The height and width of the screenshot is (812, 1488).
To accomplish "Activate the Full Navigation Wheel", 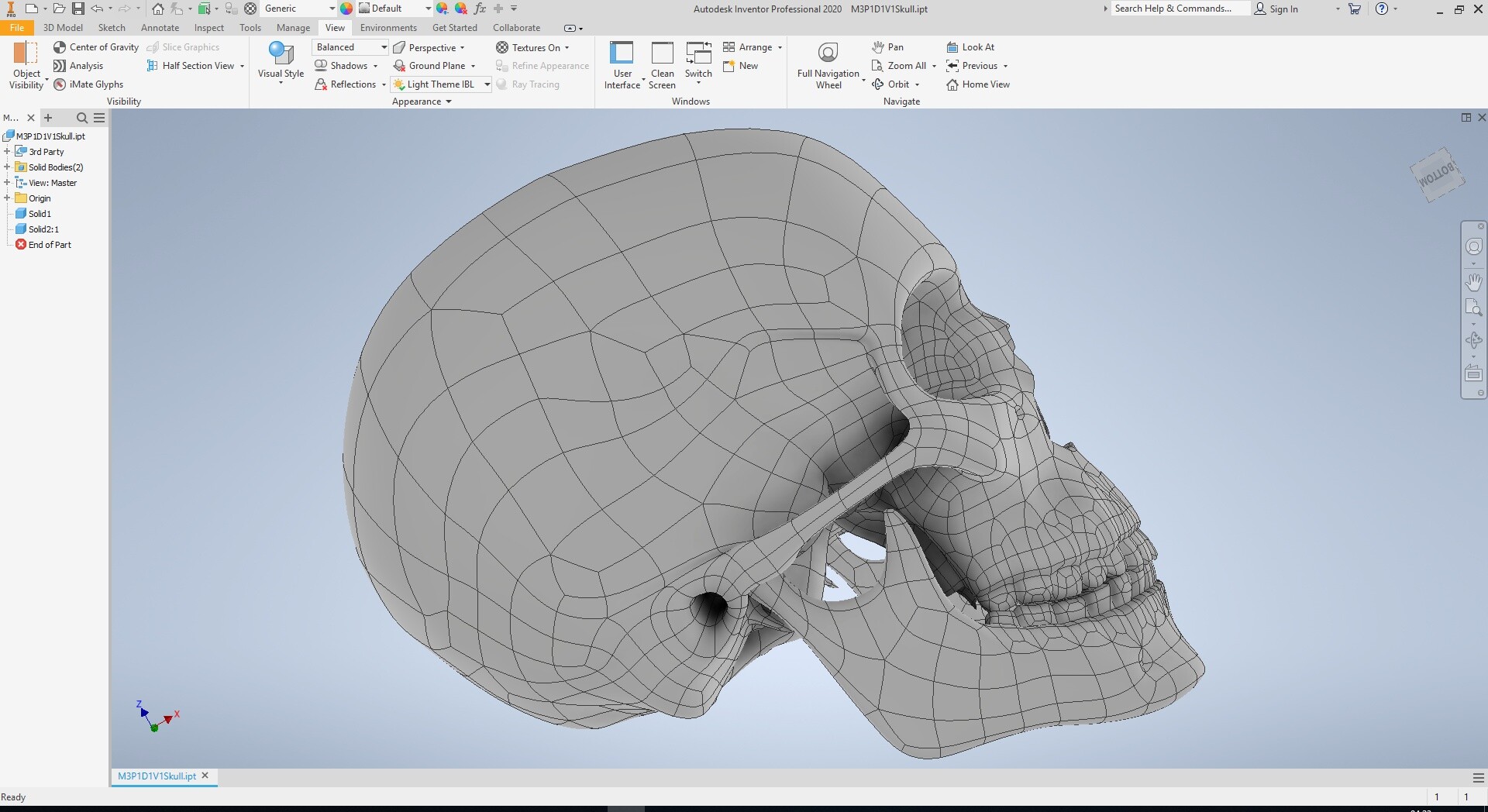I will point(828,65).
